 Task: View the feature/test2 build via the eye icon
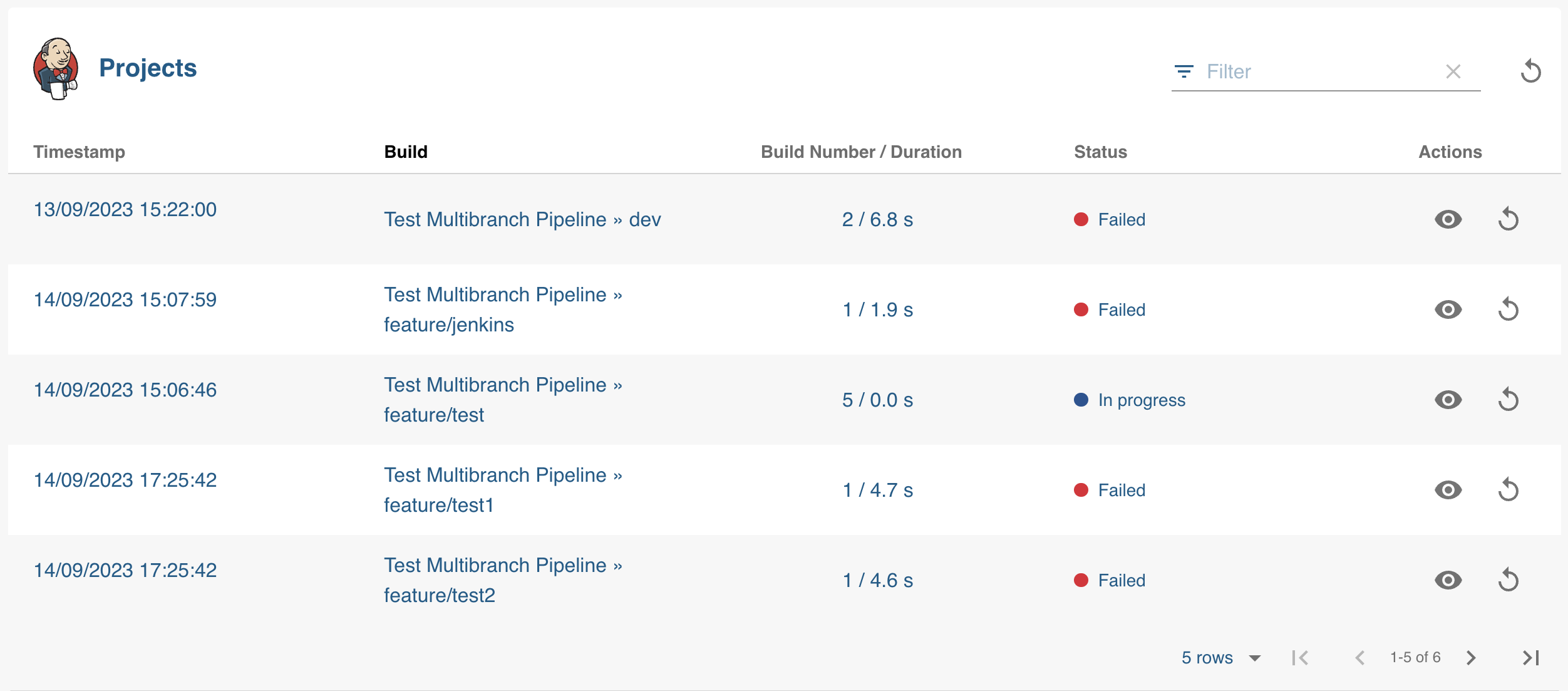tap(1448, 580)
